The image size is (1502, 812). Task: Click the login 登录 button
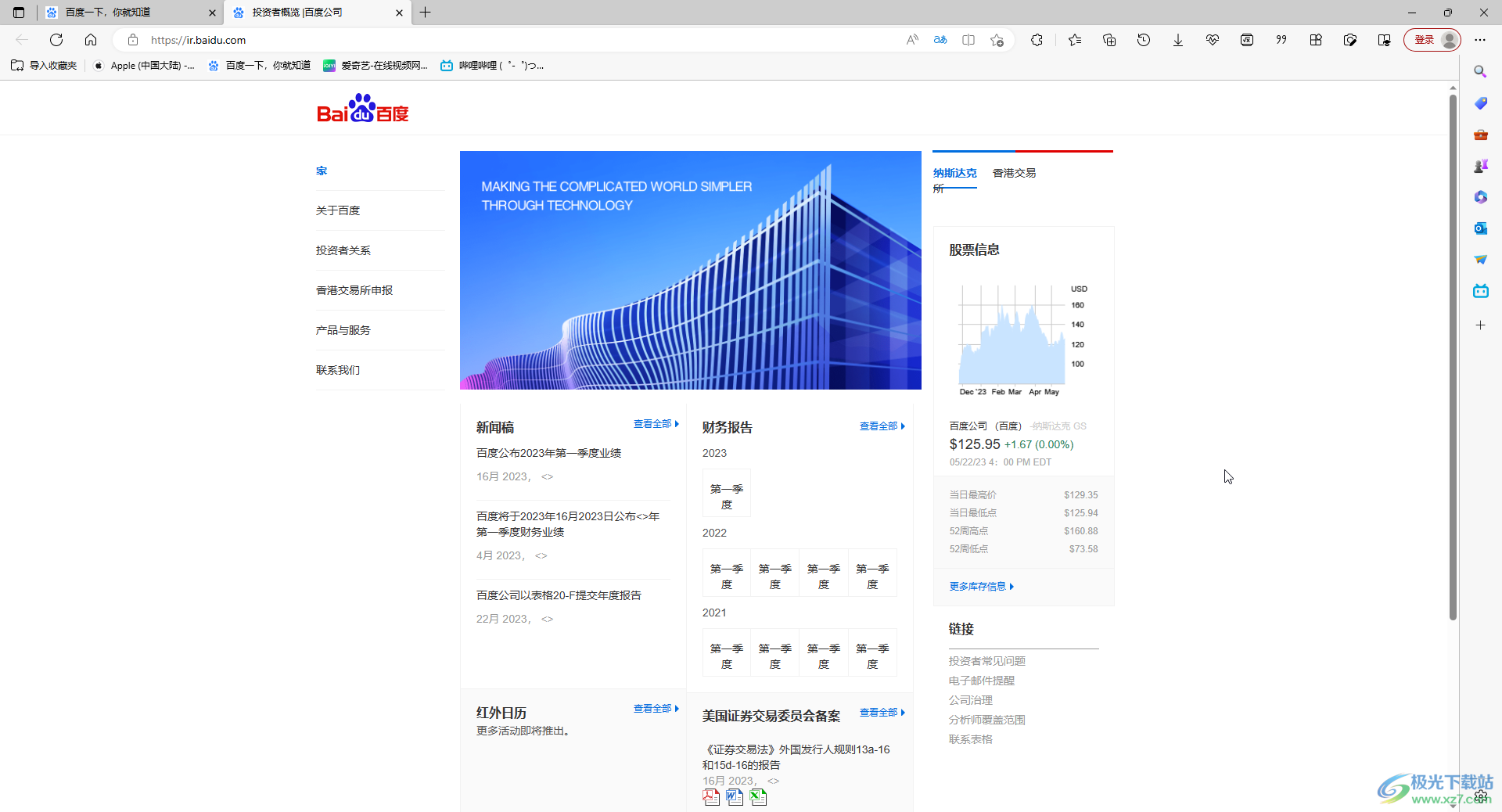pos(1432,40)
